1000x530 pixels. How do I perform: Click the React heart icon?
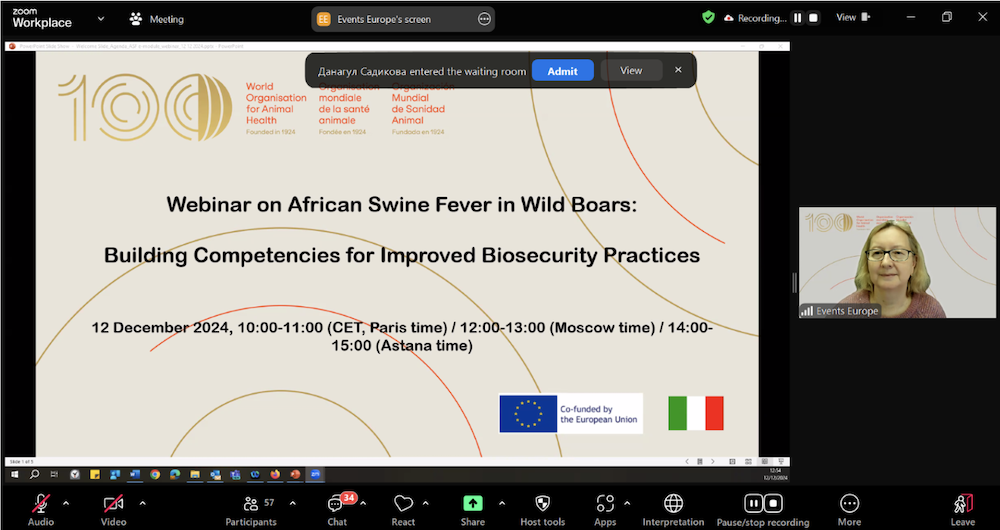pos(403,503)
